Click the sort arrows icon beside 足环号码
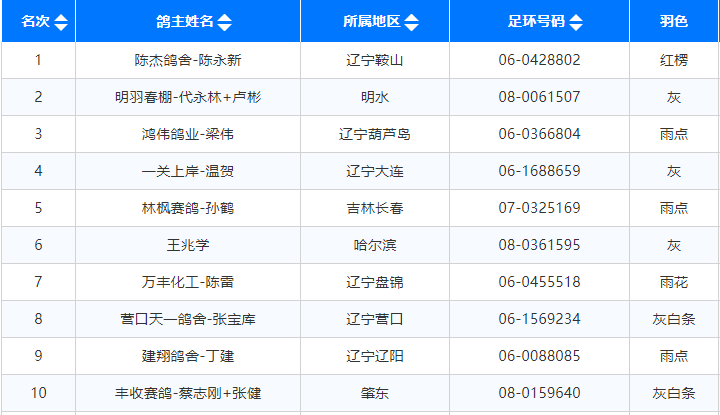The image size is (720, 415). (x=575, y=22)
